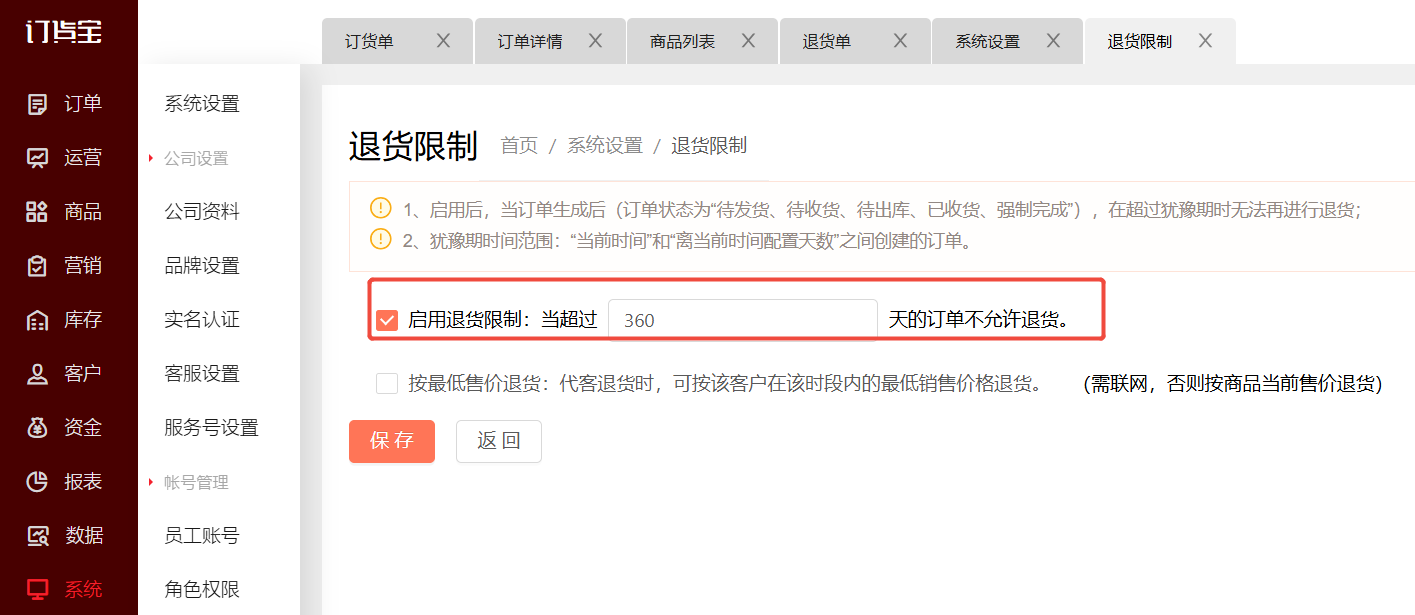Go to 首页 breadcrumb link

(519, 146)
